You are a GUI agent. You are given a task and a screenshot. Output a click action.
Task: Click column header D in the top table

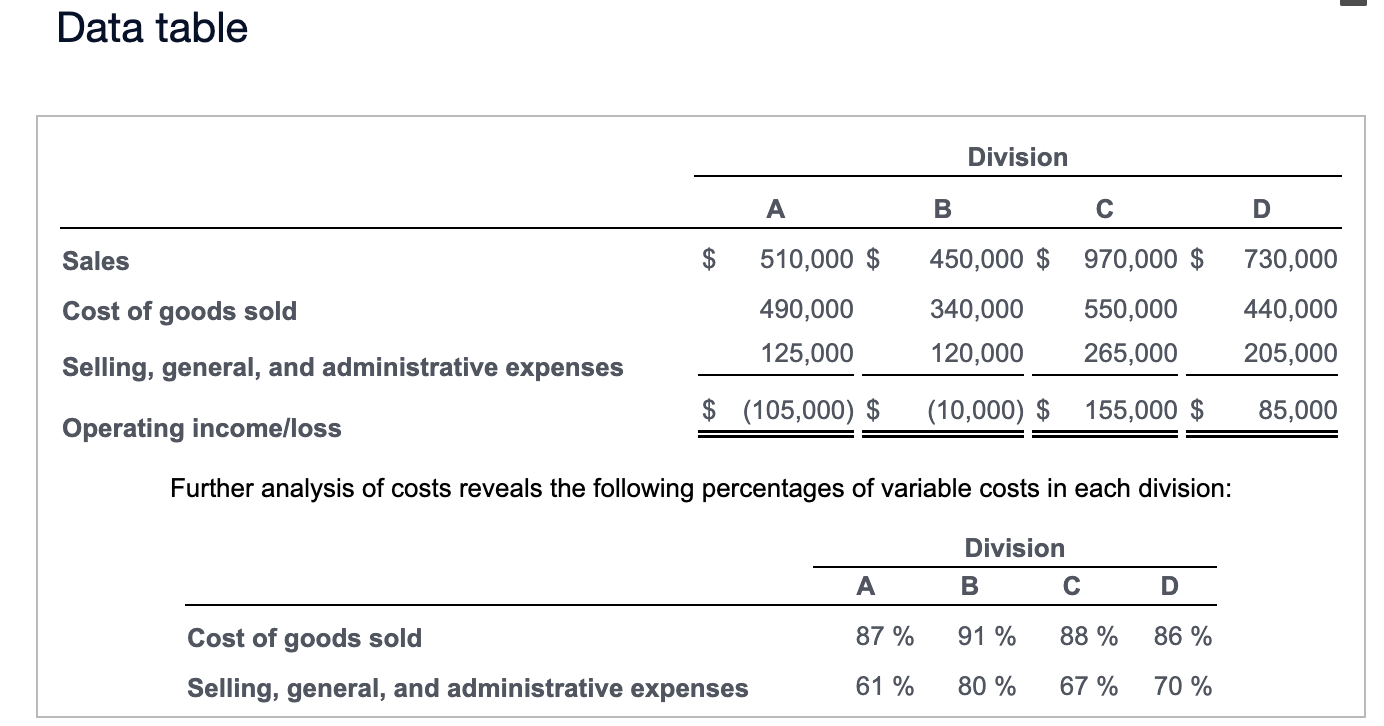tap(1261, 208)
